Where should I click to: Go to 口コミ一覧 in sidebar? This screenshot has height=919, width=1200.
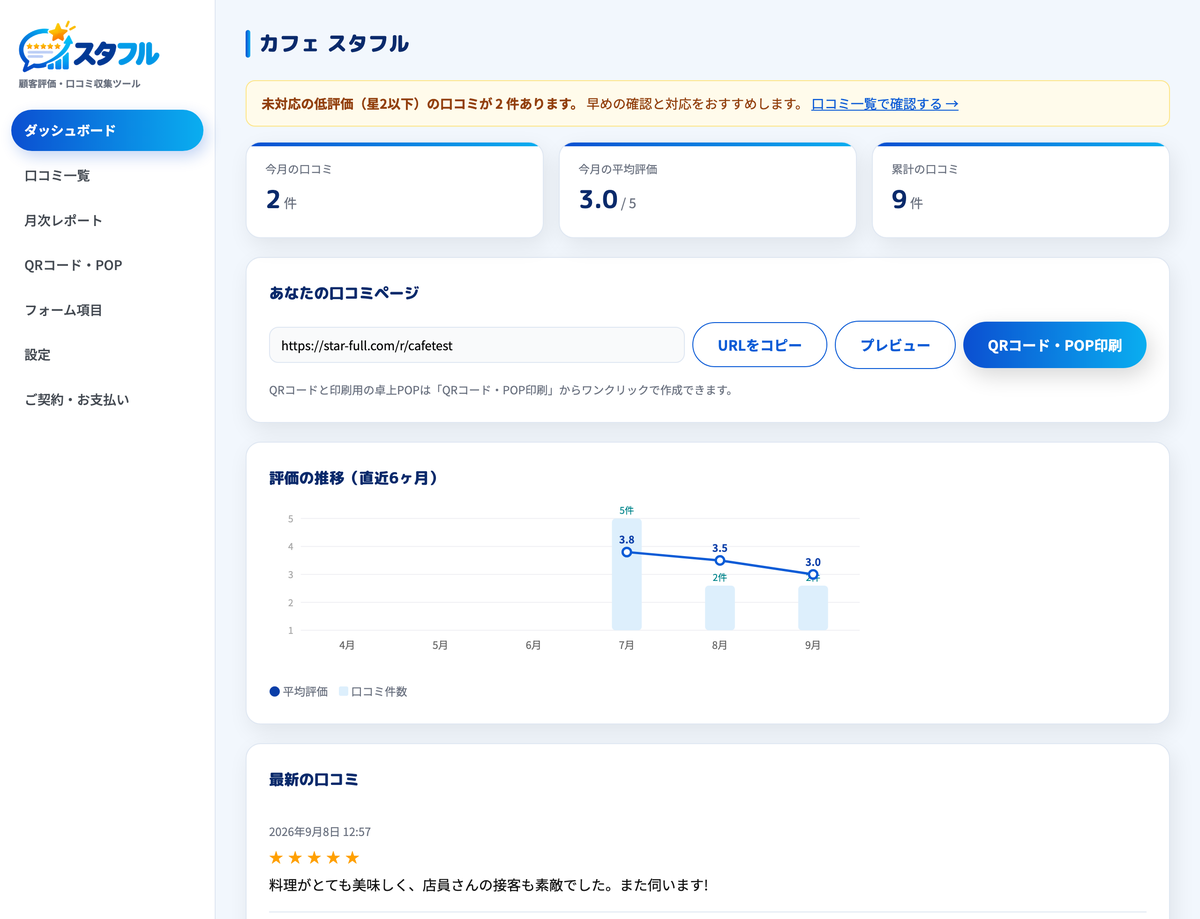(107, 175)
